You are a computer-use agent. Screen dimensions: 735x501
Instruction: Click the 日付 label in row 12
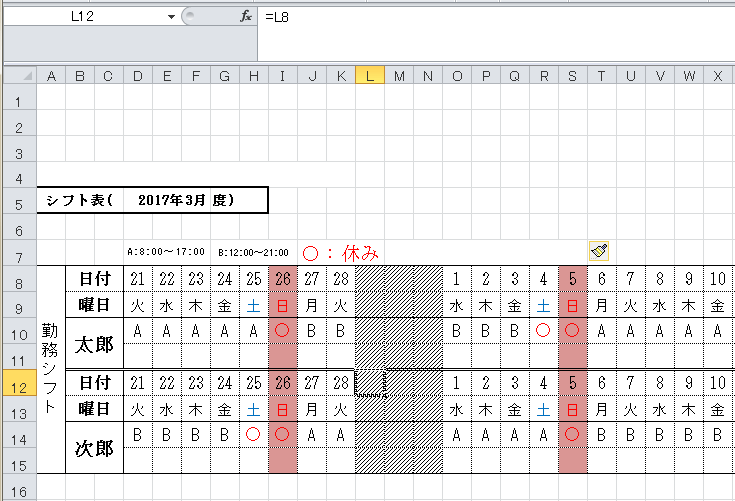coord(94,383)
